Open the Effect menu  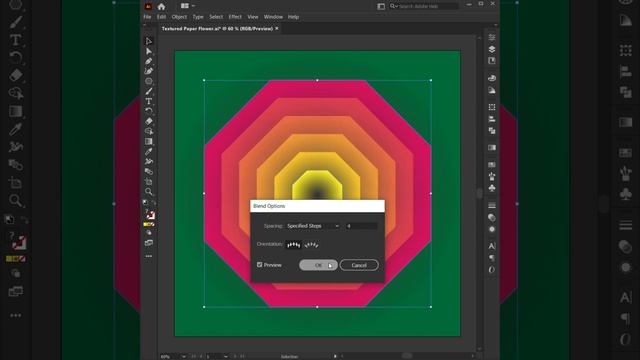pos(235,17)
